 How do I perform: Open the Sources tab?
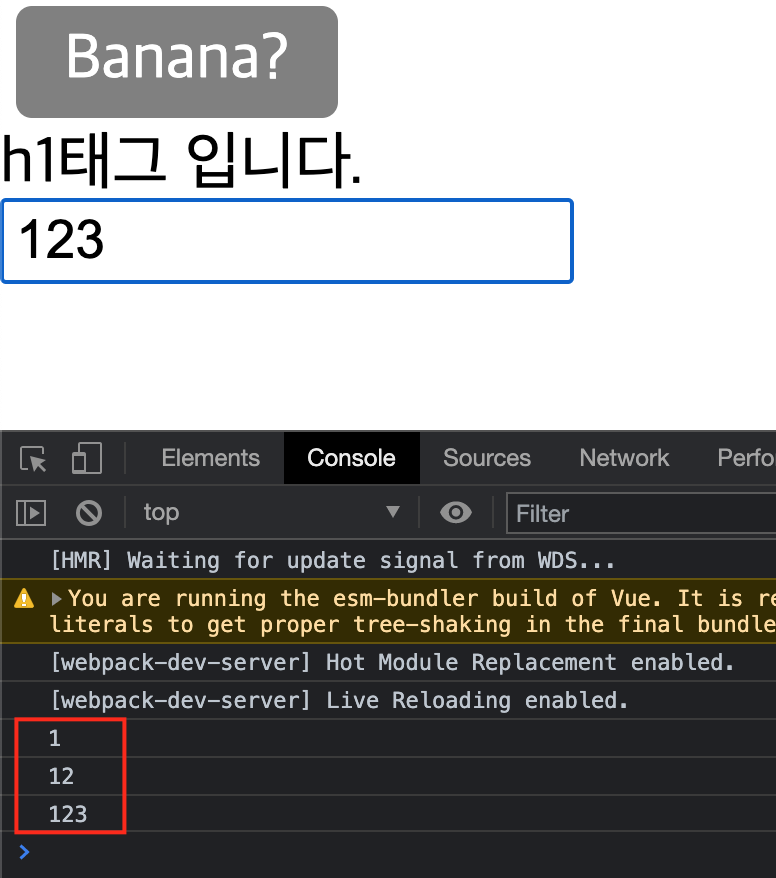click(487, 458)
